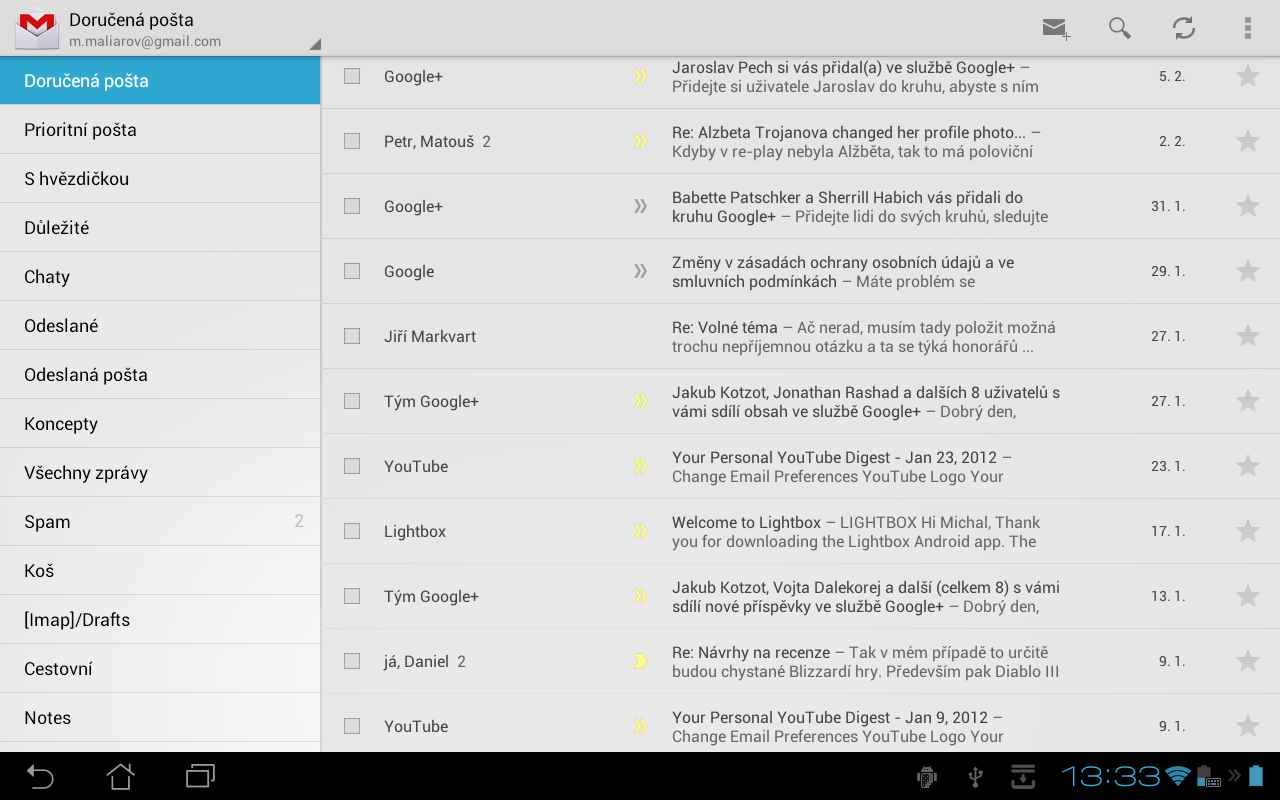The image size is (1280, 800).
Task: Open the Doručená pošta label
Action: [160, 81]
